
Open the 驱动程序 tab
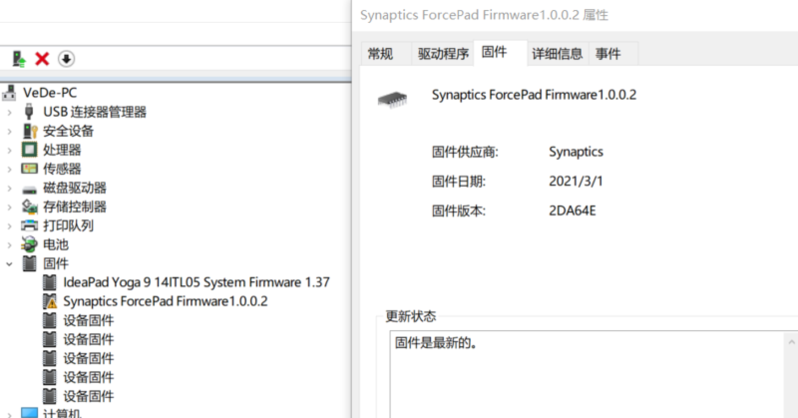coord(443,54)
